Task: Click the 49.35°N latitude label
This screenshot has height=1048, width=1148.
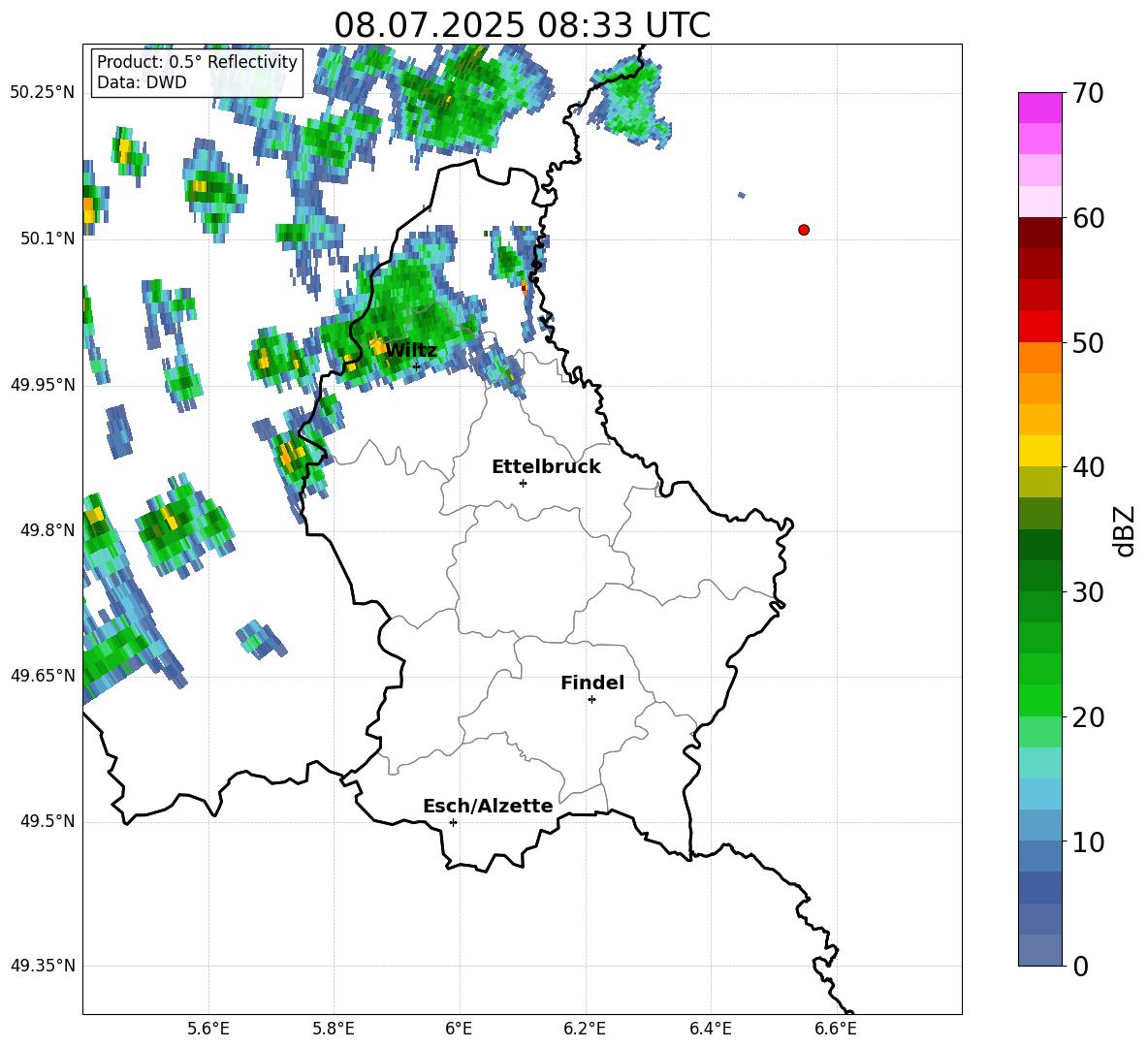Action: click(x=43, y=966)
